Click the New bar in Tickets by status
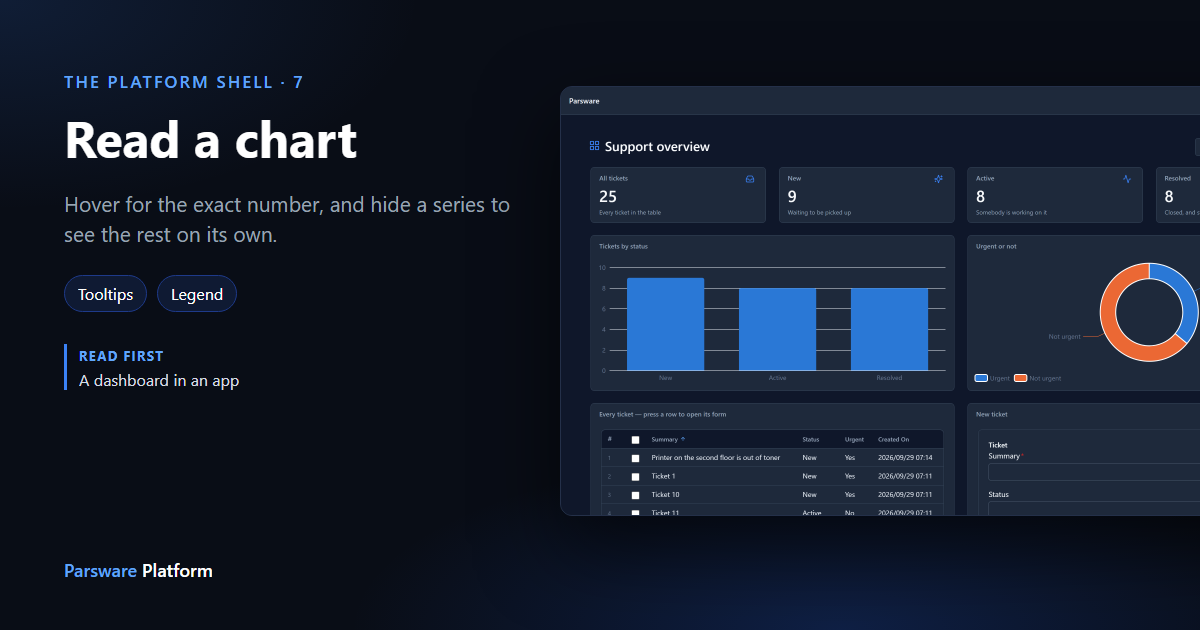Screen dimensions: 1200x630 coord(665,324)
